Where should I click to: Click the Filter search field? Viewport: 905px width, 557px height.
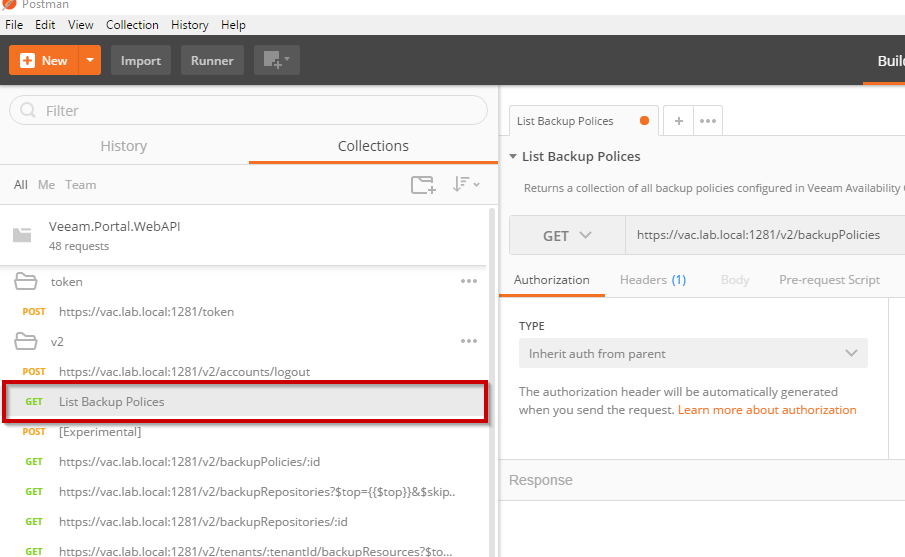coord(248,110)
